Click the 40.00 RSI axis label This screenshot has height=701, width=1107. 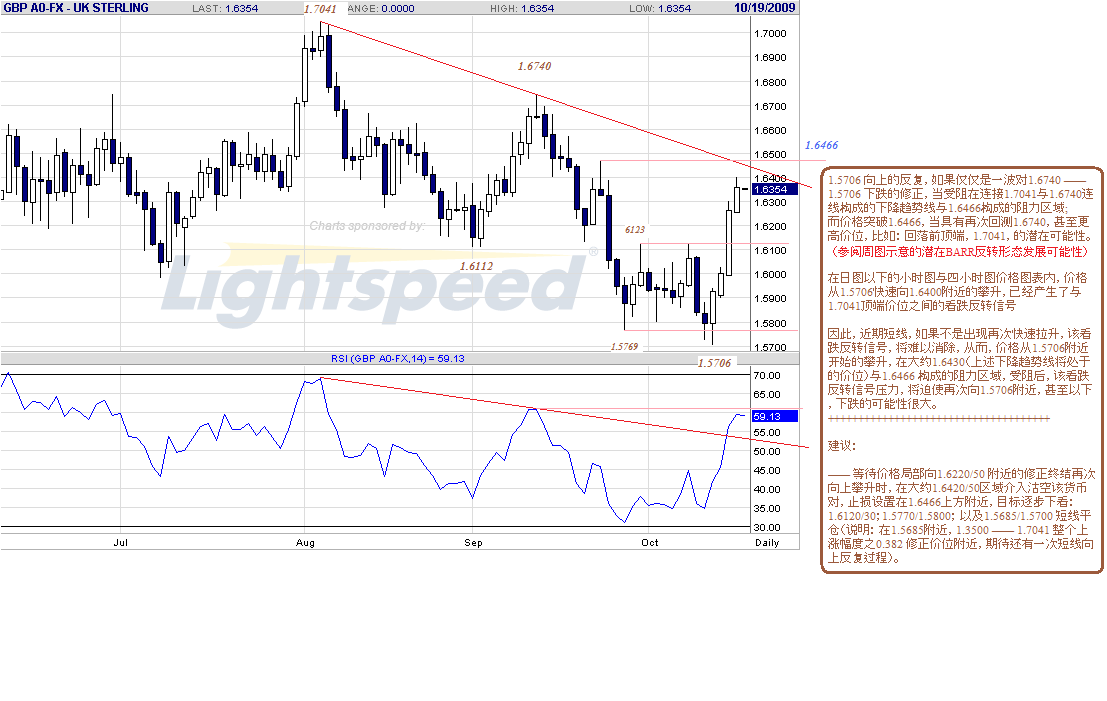tap(767, 489)
